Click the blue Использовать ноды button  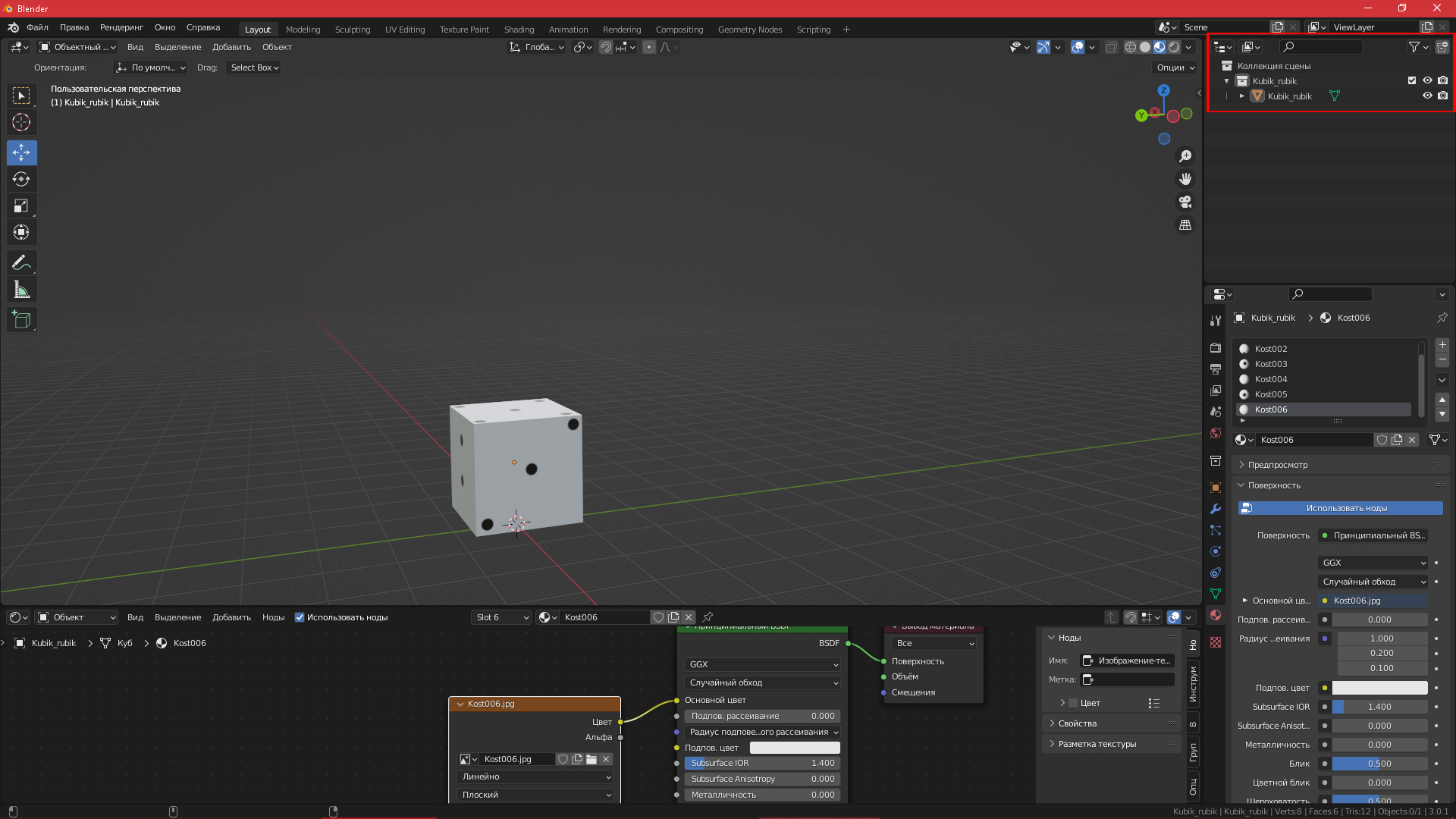(1340, 508)
